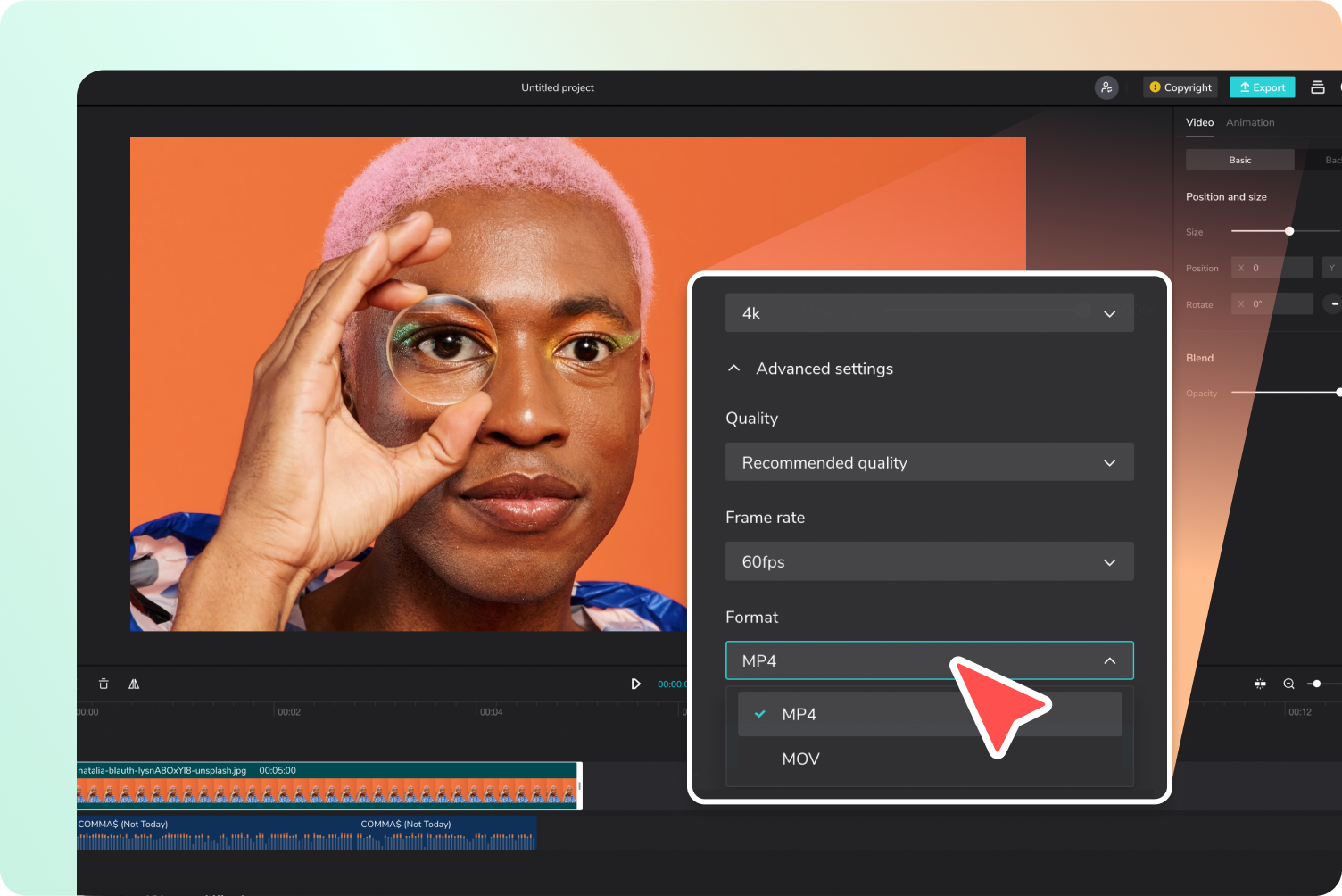Click the Blend section label
The height and width of the screenshot is (896, 1342).
(x=1199, y=358)
